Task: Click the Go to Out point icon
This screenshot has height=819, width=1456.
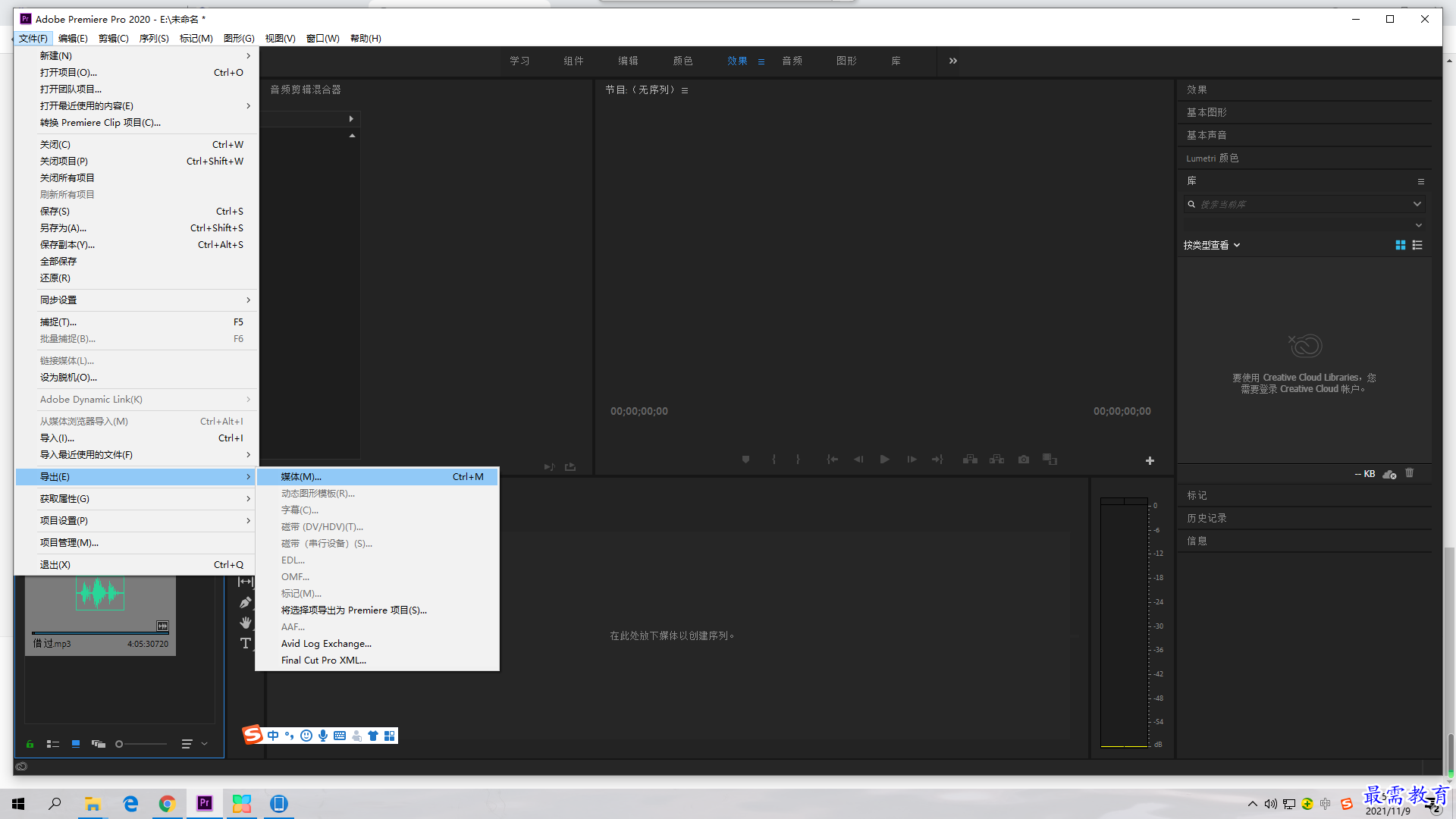Action: [x=937, y=460]
